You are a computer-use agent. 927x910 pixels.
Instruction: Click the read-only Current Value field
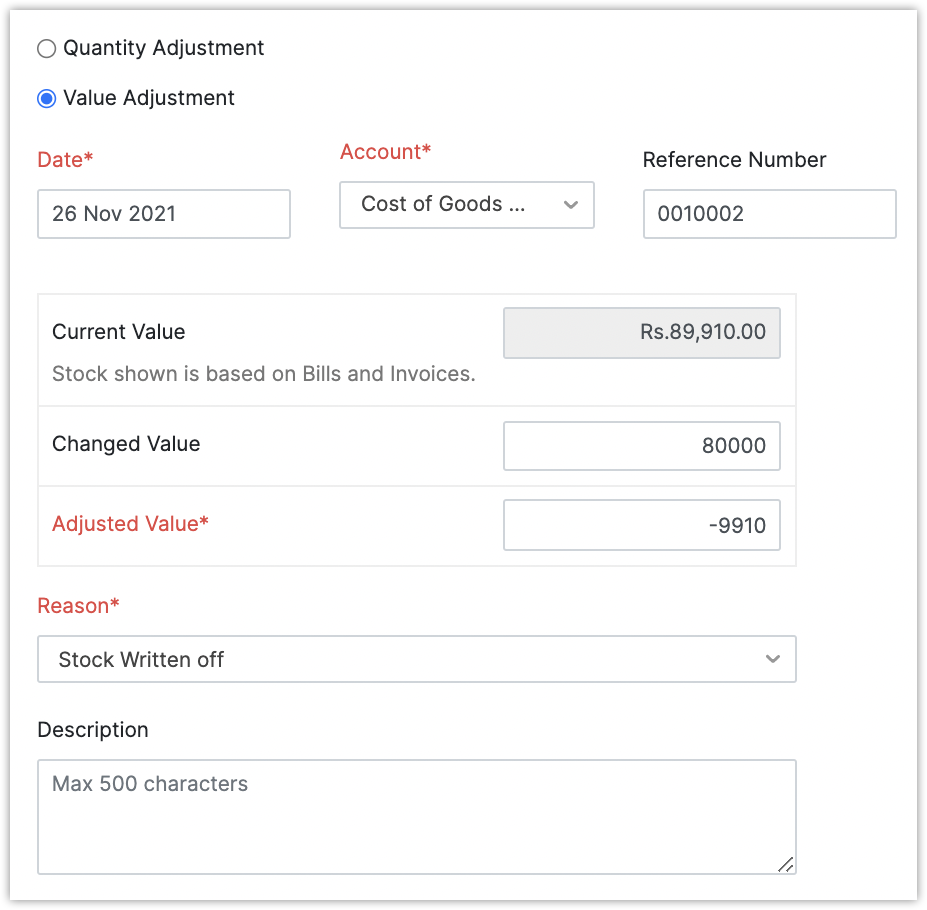641,333
